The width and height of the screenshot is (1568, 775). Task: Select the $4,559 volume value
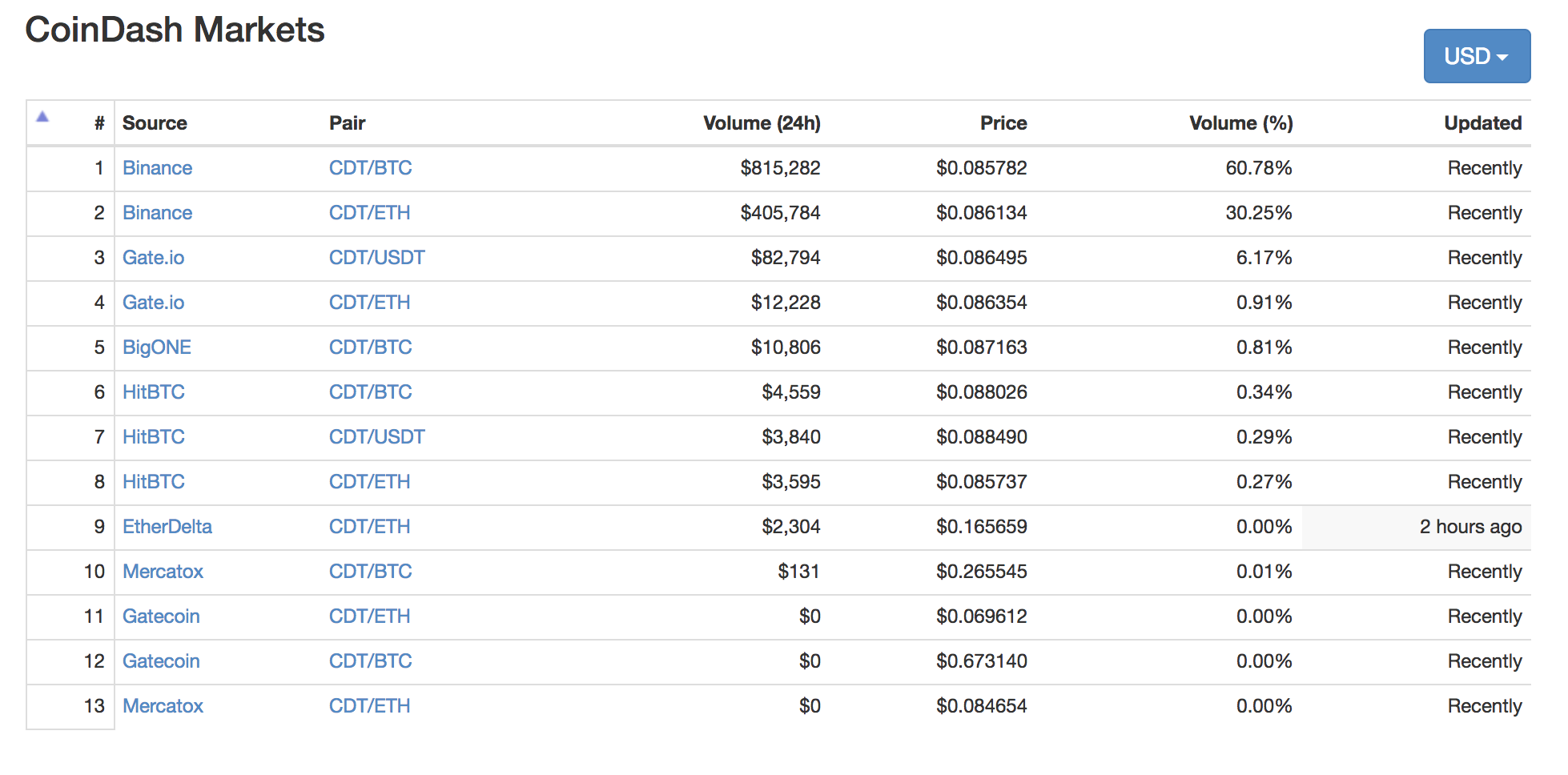pyautogui.click(x=791, y=392)
